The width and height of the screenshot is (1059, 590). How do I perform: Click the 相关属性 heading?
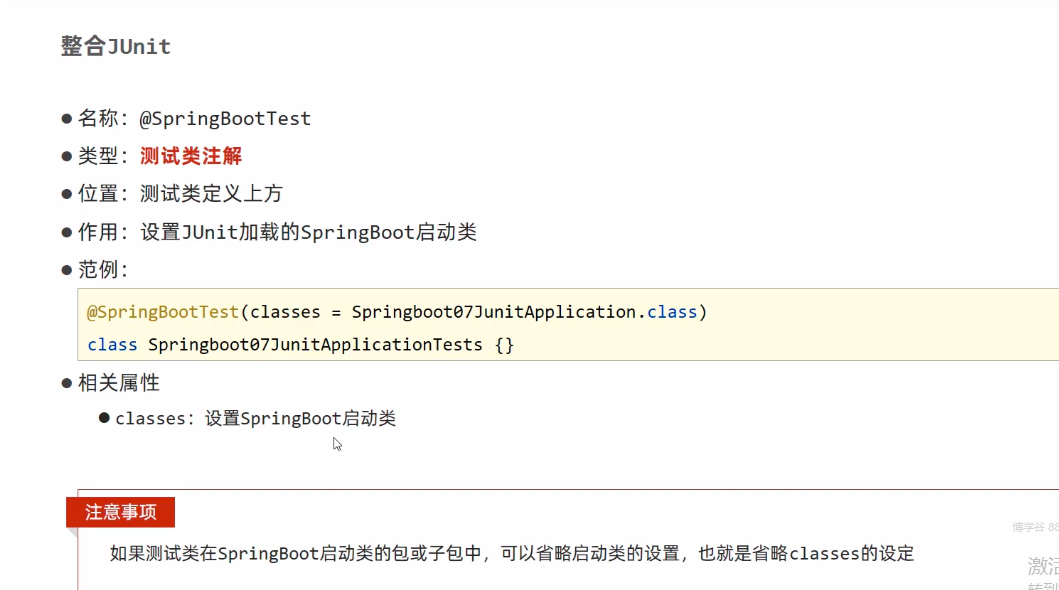(119, 383)
